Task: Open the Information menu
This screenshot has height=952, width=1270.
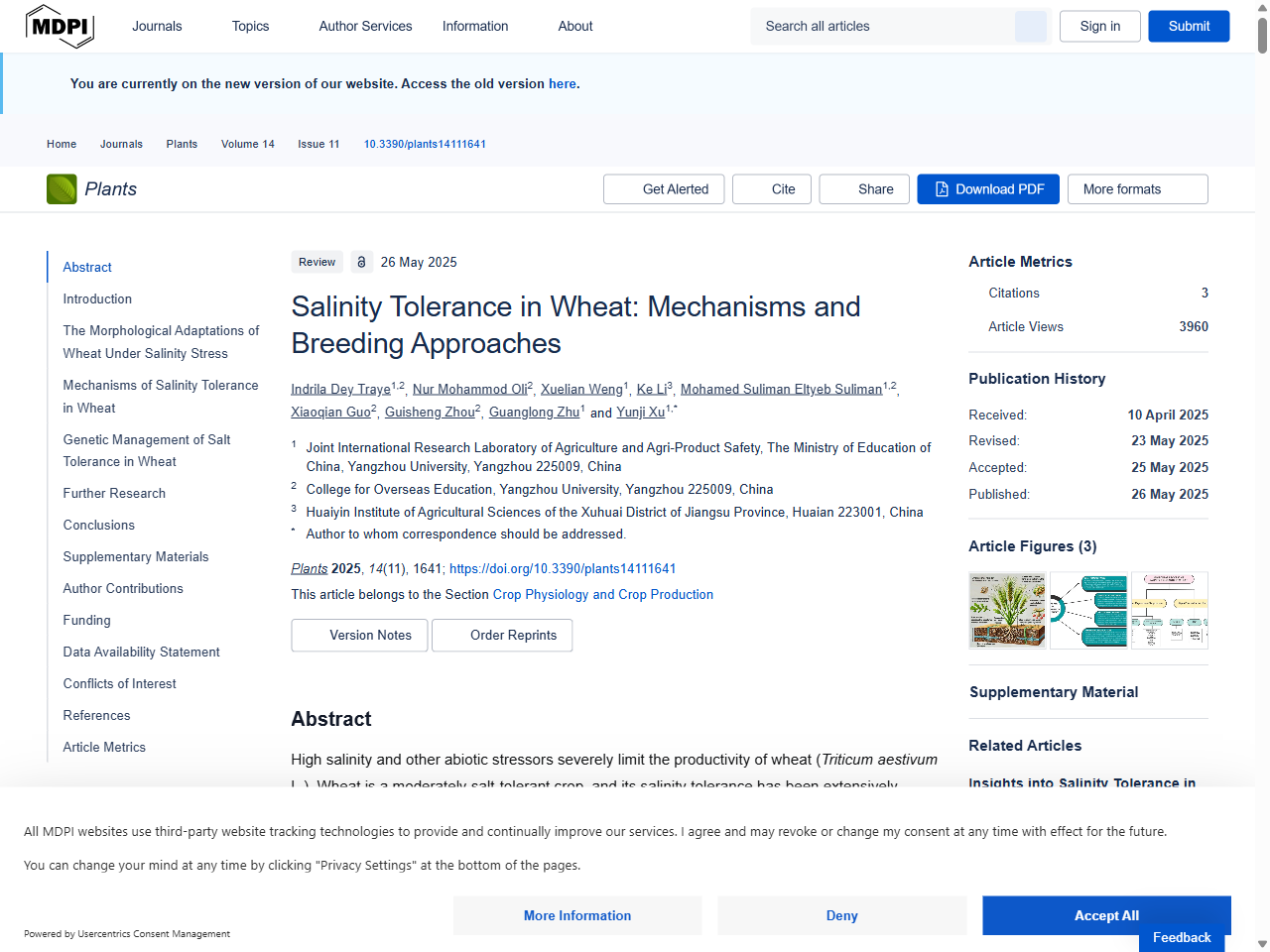Action: [475, 26]
